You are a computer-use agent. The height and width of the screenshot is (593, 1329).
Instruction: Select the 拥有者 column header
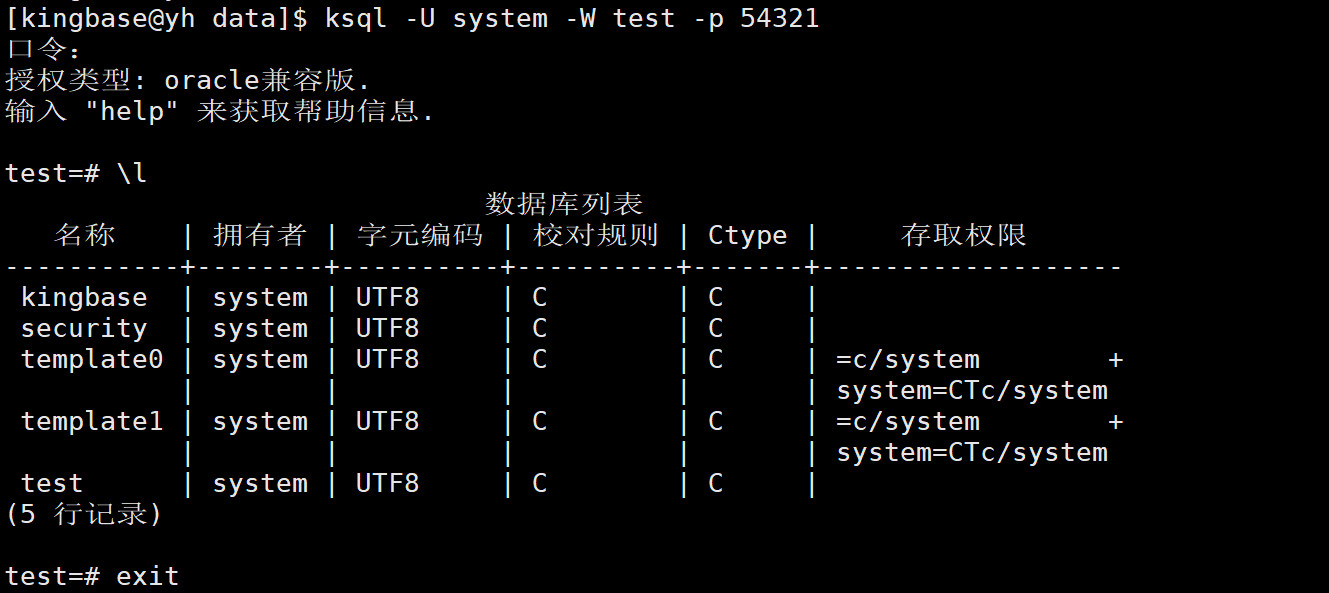point(259,235)
